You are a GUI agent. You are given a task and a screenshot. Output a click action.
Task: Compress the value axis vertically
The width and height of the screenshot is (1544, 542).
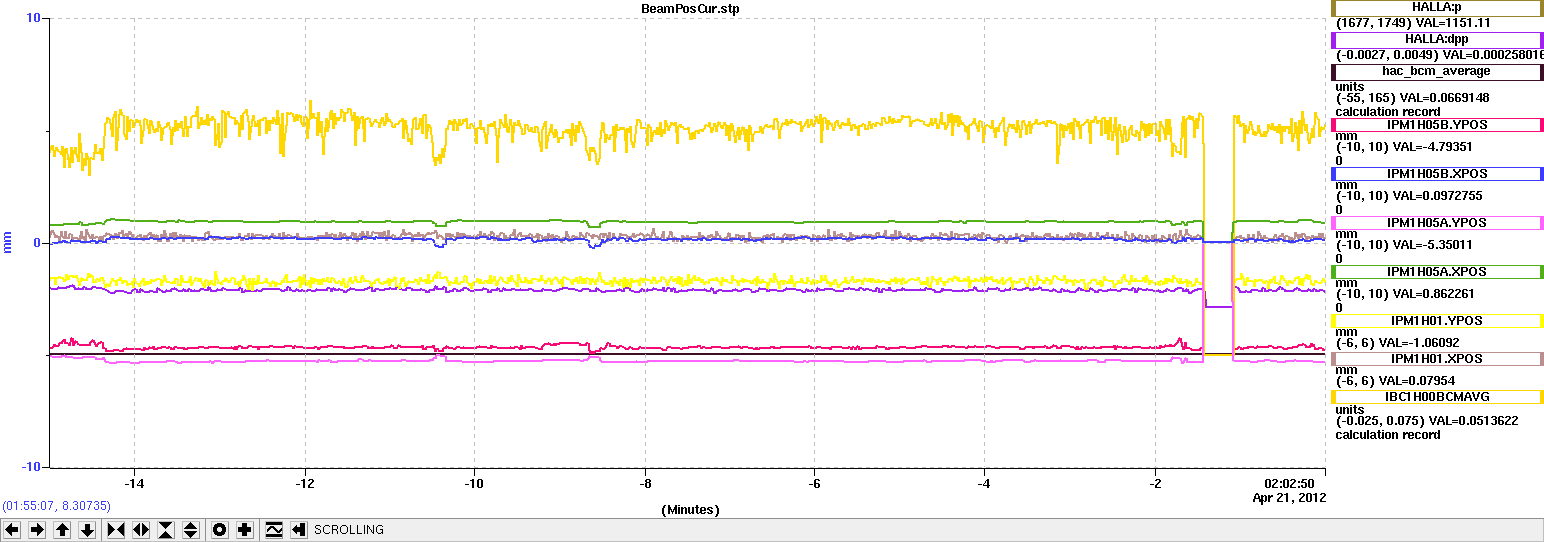[166, 530]
